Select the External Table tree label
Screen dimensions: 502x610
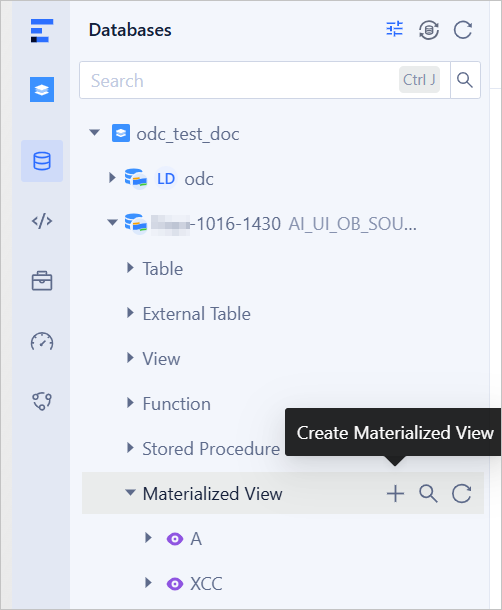197,314
